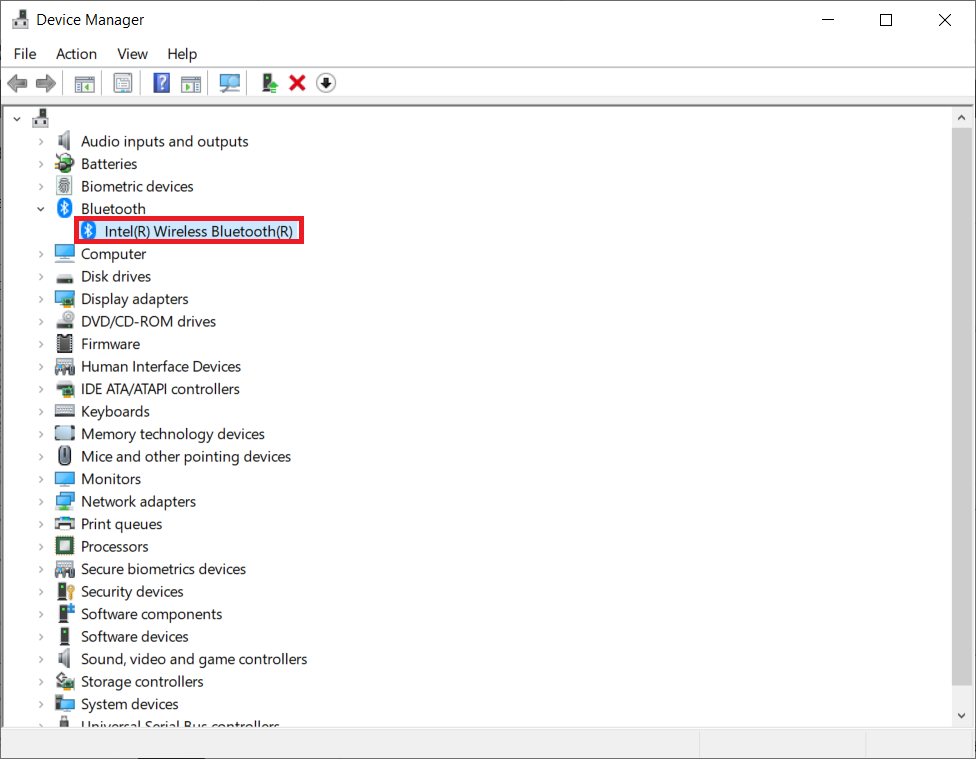Expand the Display adapters category
This screenshot has width=976, height=759.
40,298
